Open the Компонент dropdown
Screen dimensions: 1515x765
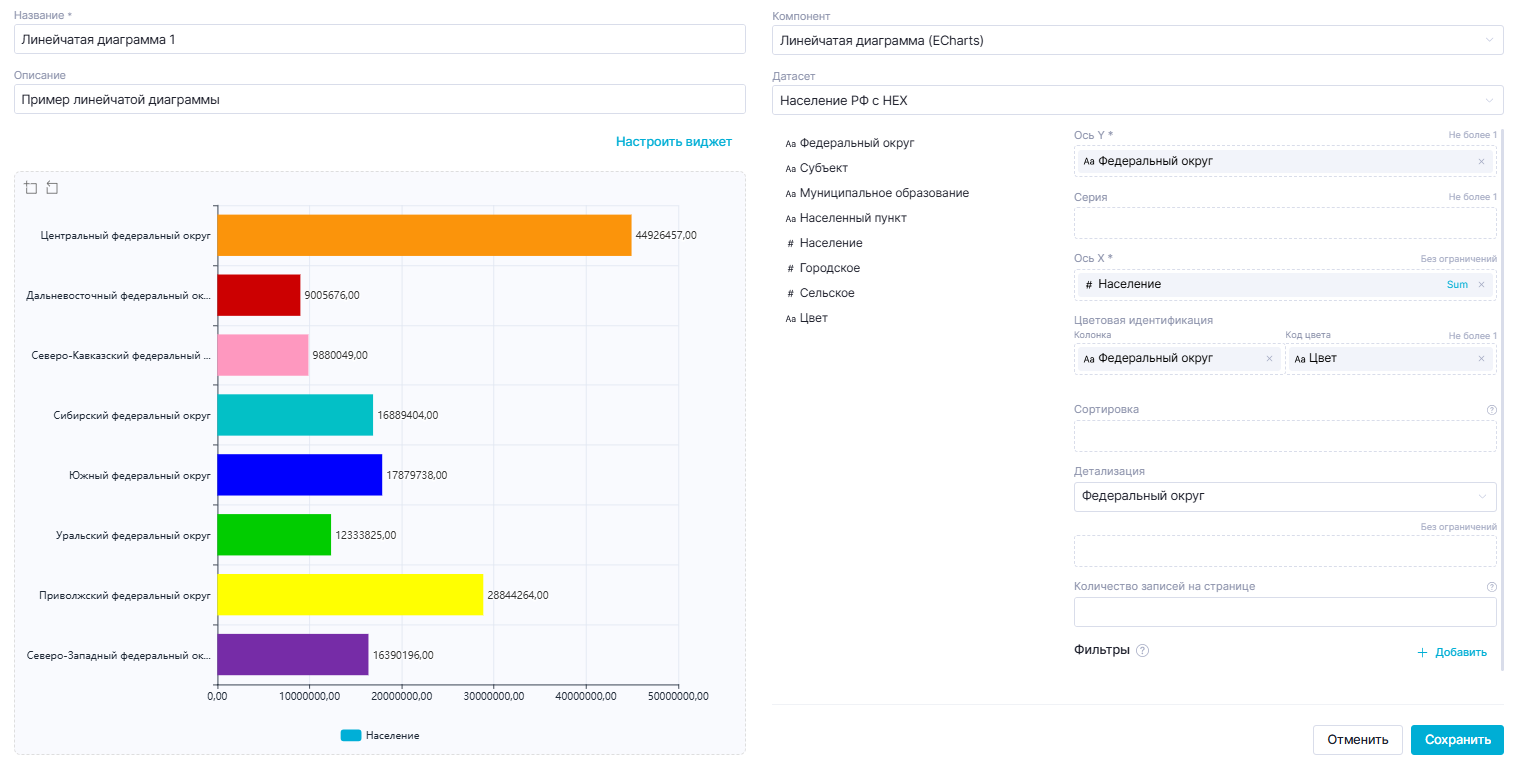point(1137,40)
